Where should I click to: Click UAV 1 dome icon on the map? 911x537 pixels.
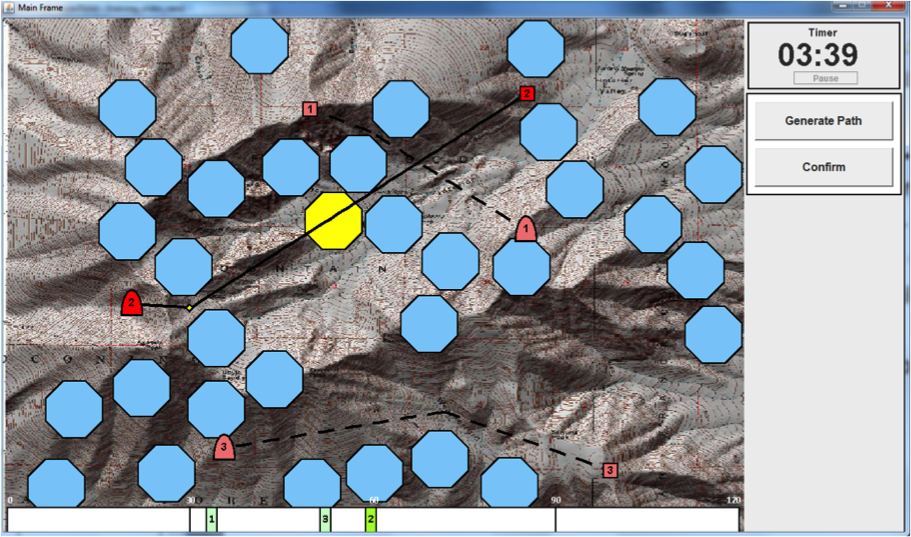pos(525,229)
